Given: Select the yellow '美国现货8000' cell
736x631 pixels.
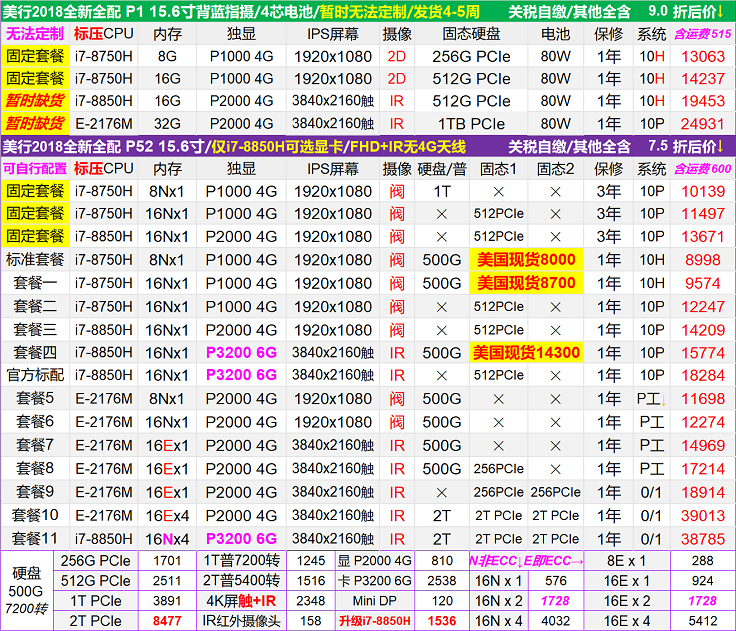Looking at the screenshot, I should [x=526, y=259].
